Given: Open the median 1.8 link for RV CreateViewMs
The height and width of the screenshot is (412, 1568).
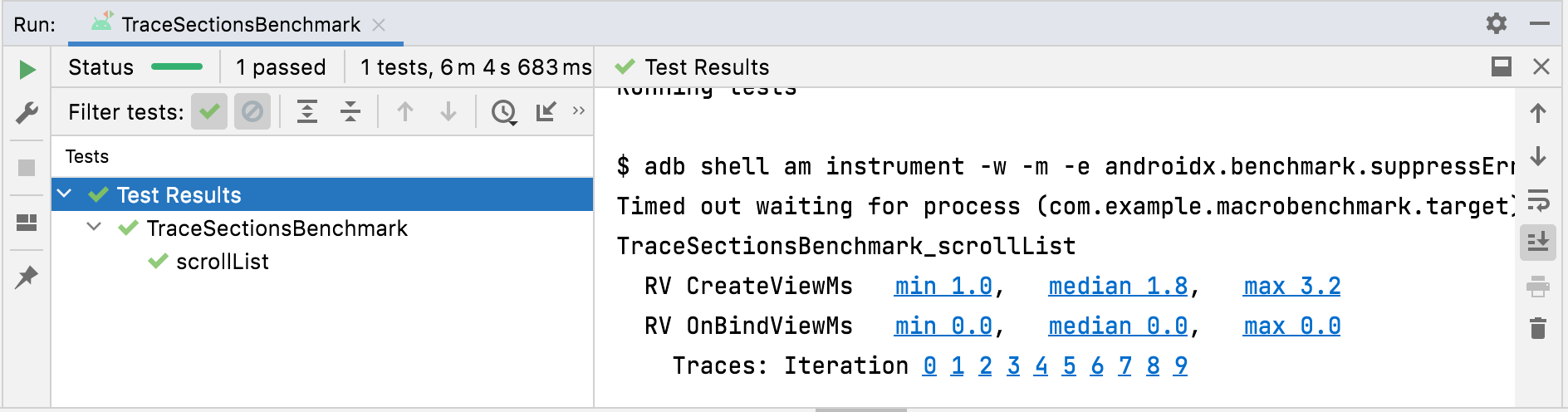Looking at the screenshot, I should point(1118,286).
